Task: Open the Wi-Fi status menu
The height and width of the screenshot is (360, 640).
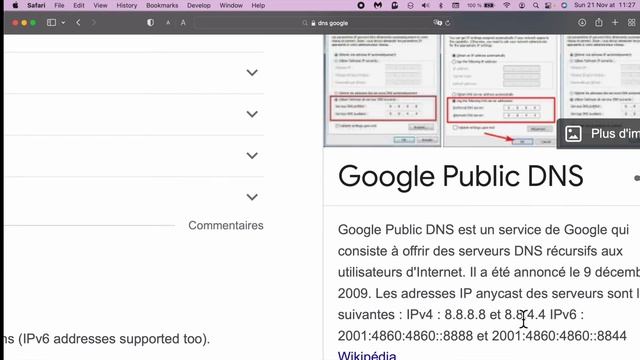Action: pos(507,5)
